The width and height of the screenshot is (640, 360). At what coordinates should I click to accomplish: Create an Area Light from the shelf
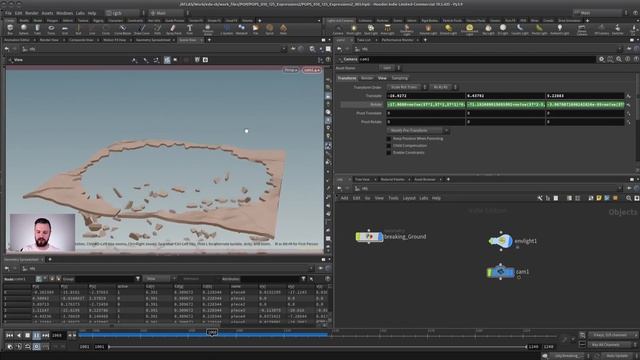click(387, 29)
